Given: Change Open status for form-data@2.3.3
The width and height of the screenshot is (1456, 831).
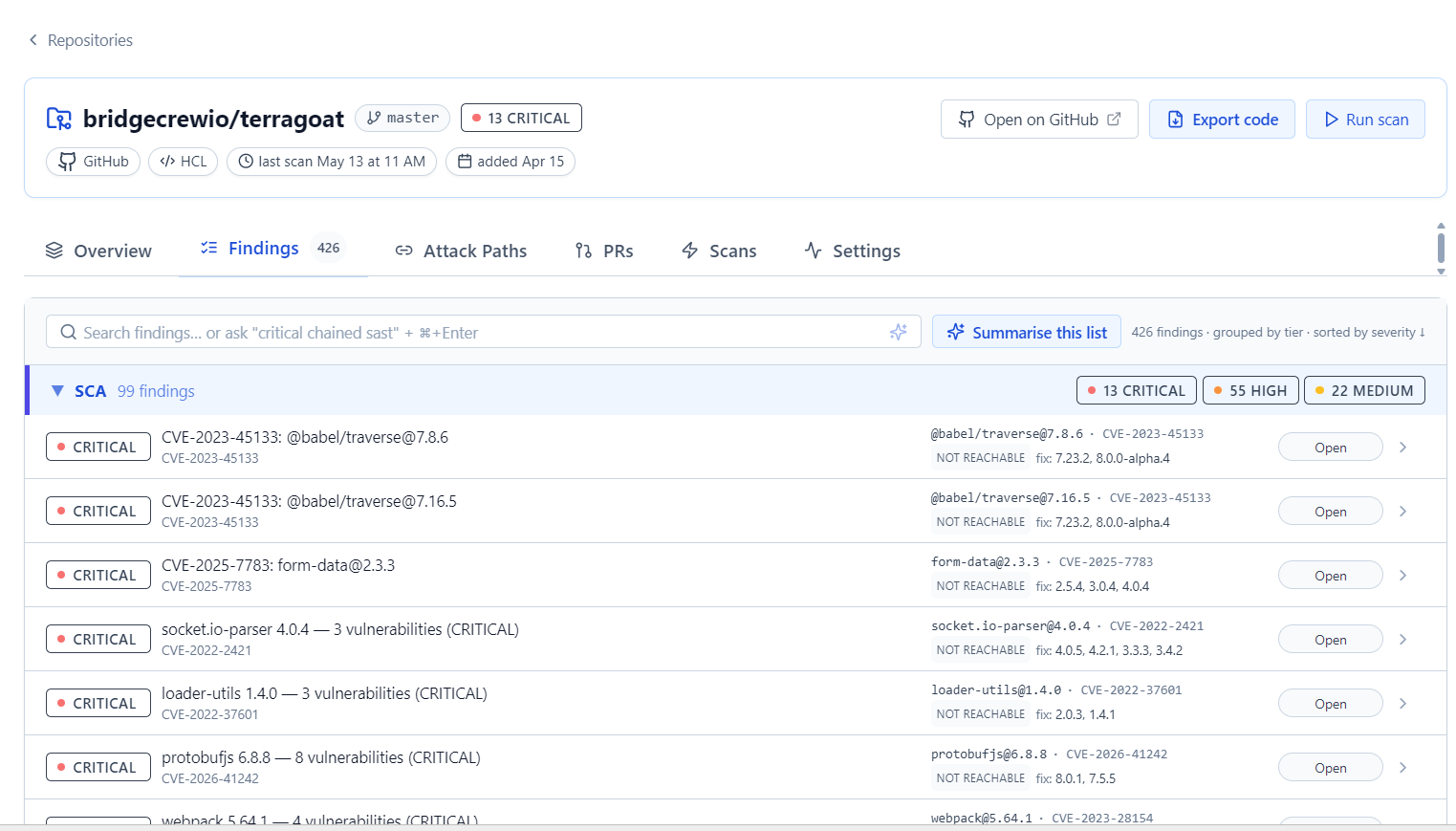Looking at the screenshot, I should (1330, 575).
